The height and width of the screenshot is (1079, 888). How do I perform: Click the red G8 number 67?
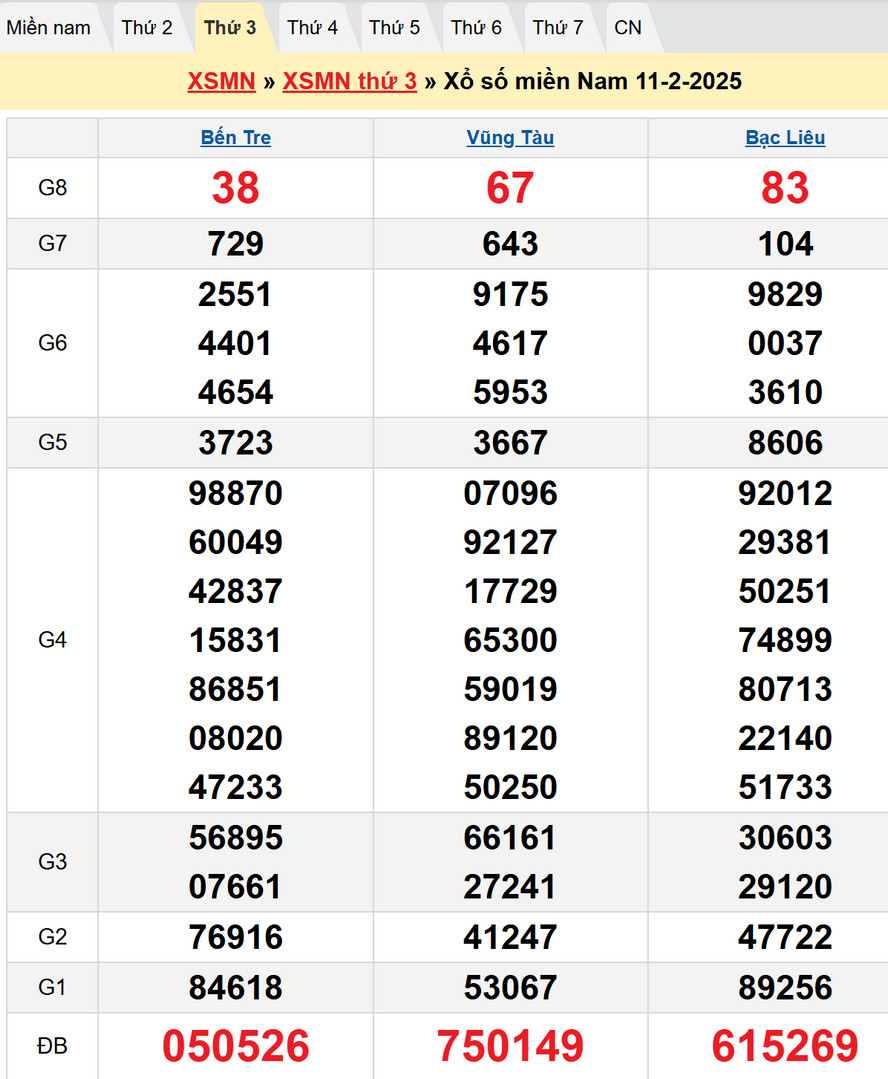point(510,188)
